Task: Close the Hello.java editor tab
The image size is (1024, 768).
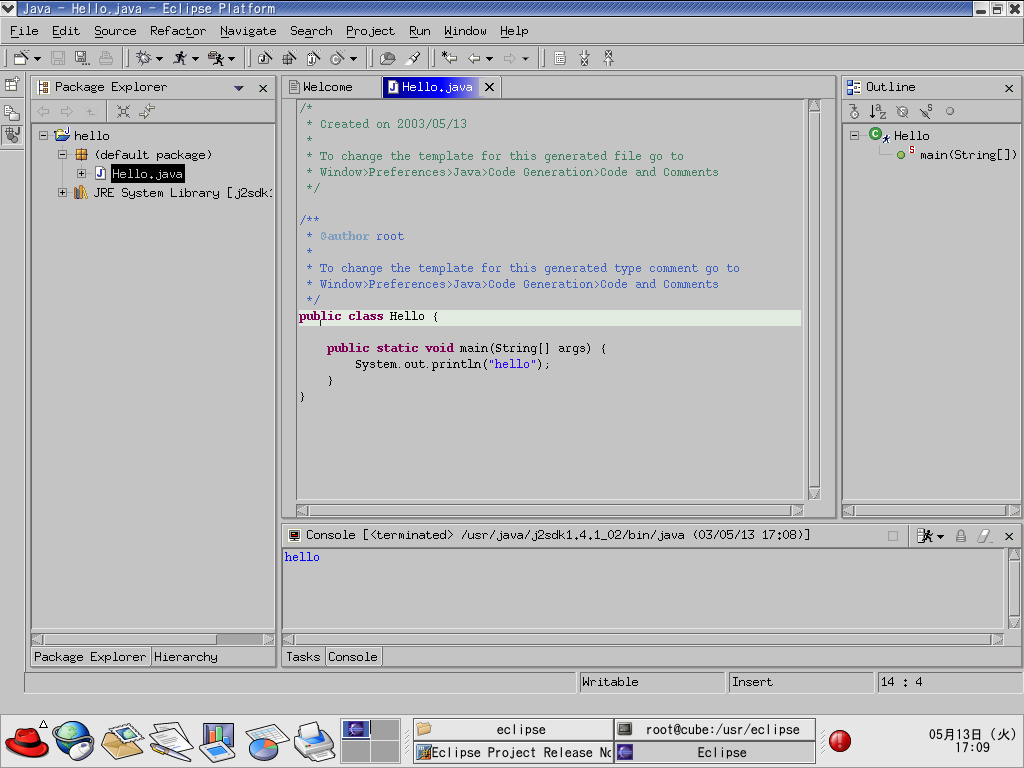Action: 489,87
